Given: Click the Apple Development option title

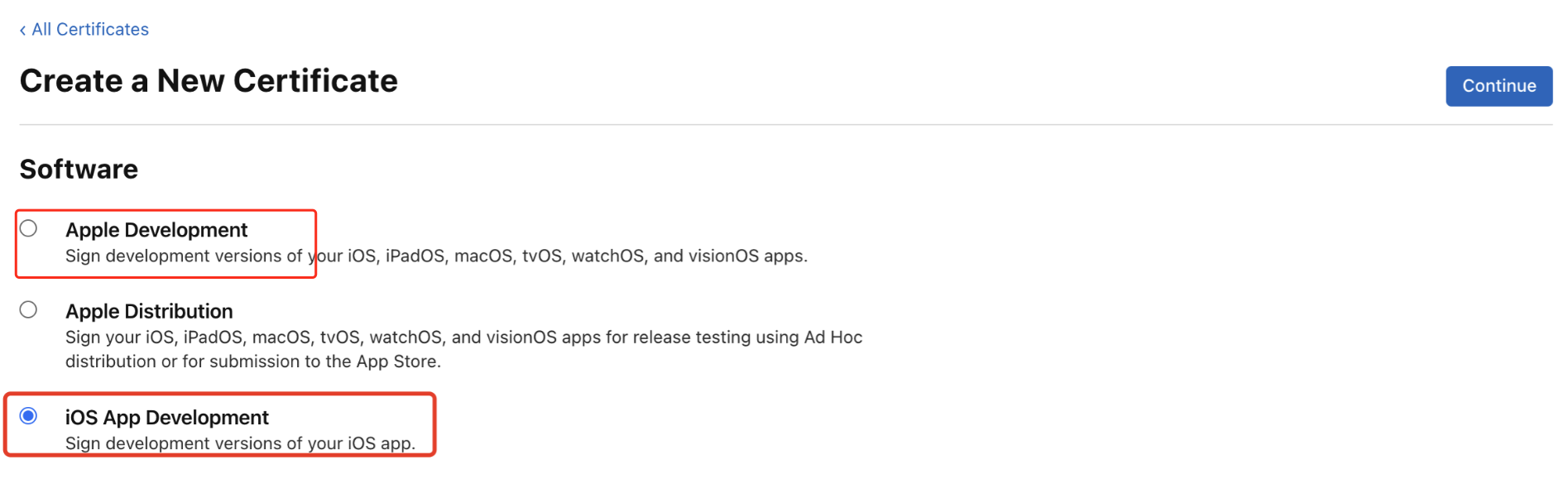Looking at the screenshot, I should (156, 230).
